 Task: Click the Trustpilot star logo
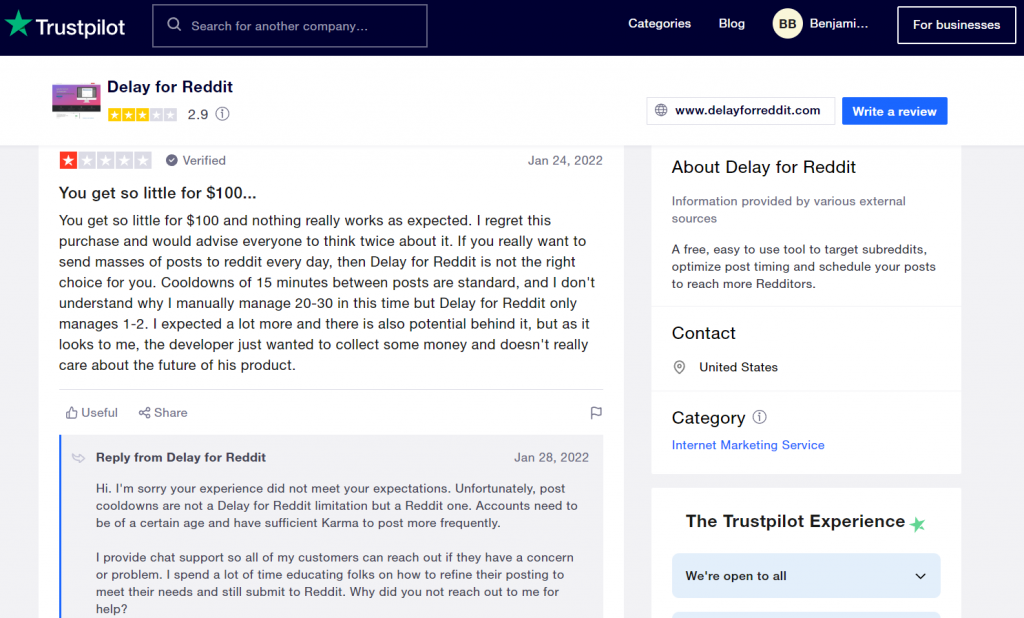click(18, 24)
